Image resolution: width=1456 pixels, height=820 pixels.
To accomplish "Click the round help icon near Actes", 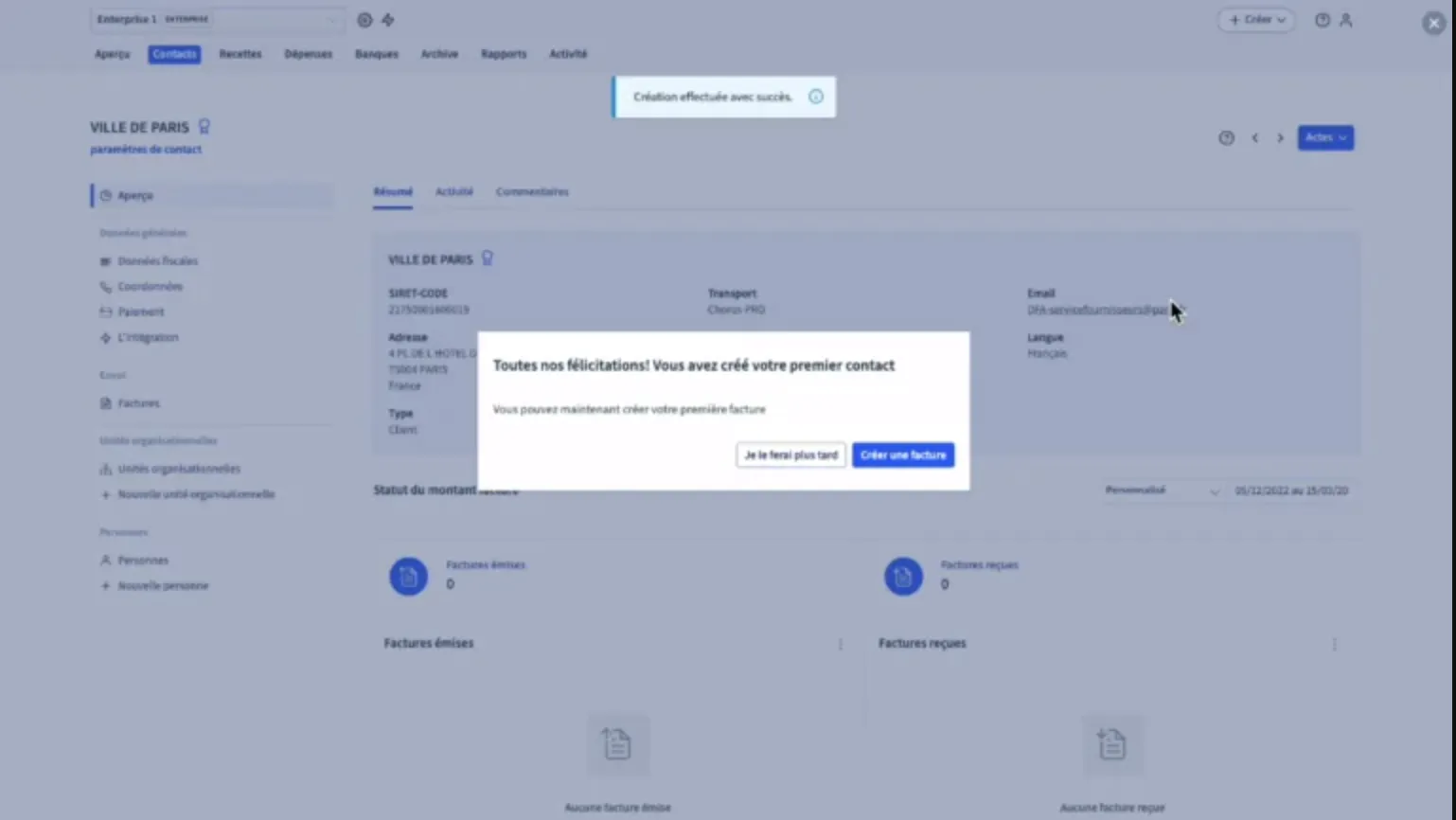I will (1226, 138).
